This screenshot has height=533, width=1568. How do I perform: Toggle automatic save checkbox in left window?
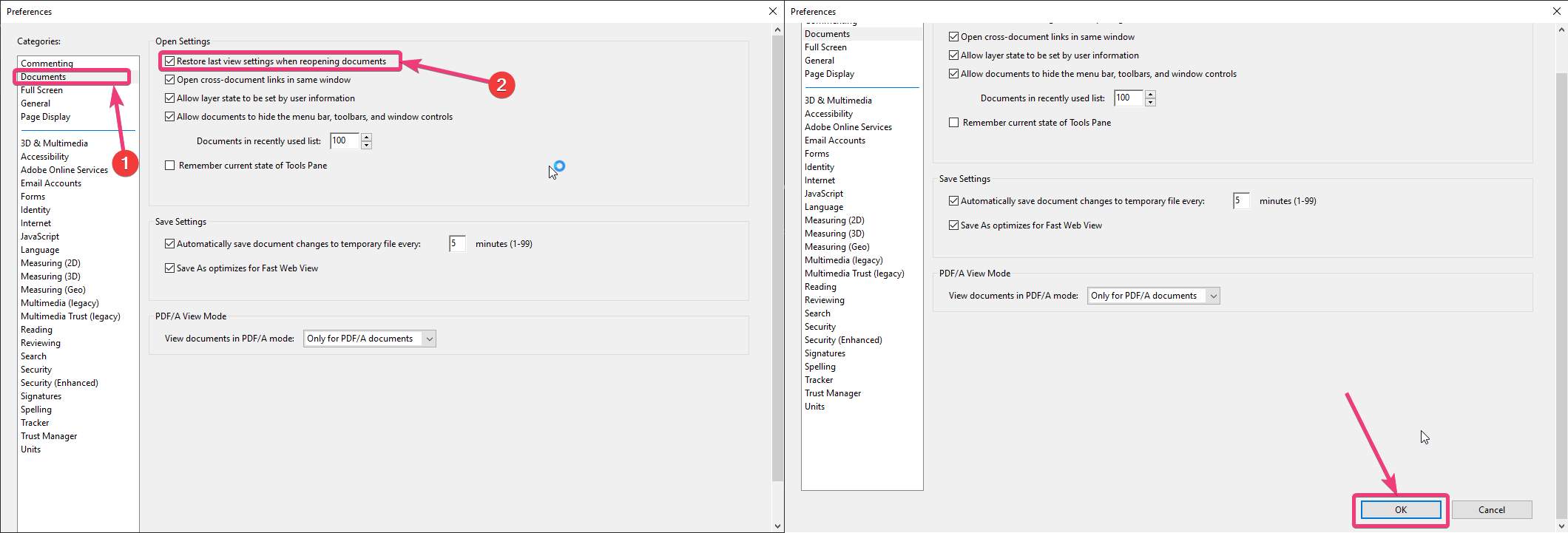tap(170, 244)
